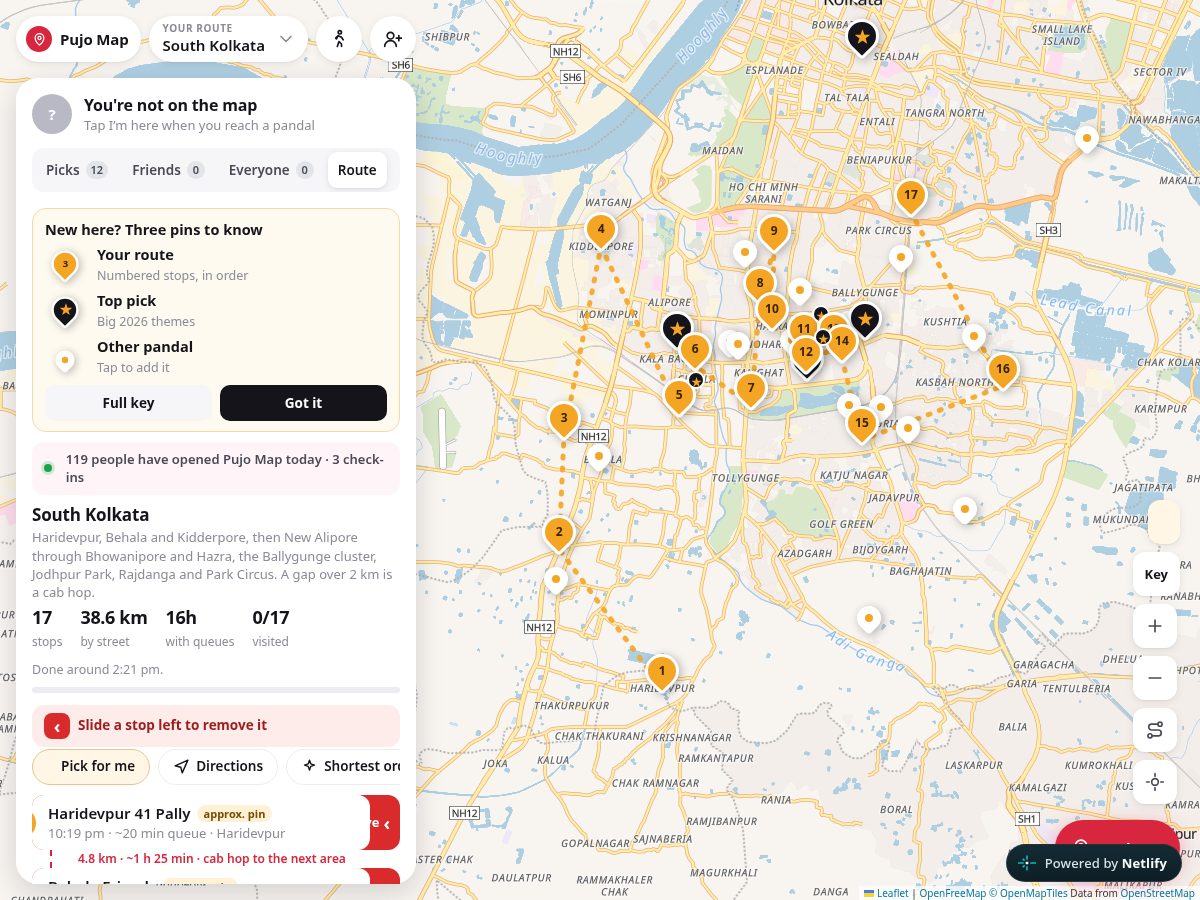Click the cream colored square map button
1200x900 pixels.
point(1165,523)
